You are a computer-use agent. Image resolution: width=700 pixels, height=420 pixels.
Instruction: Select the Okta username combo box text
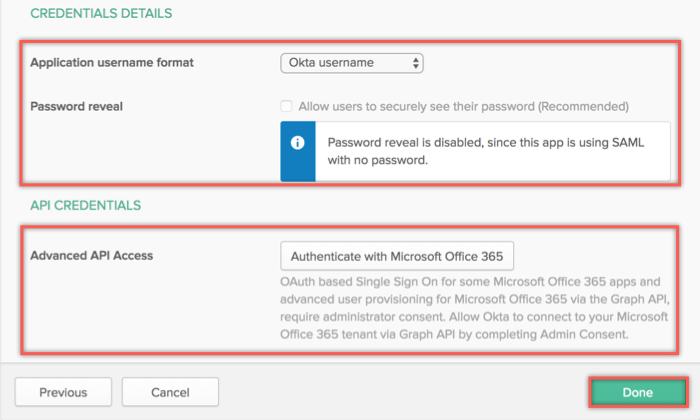tap(331, 62)
